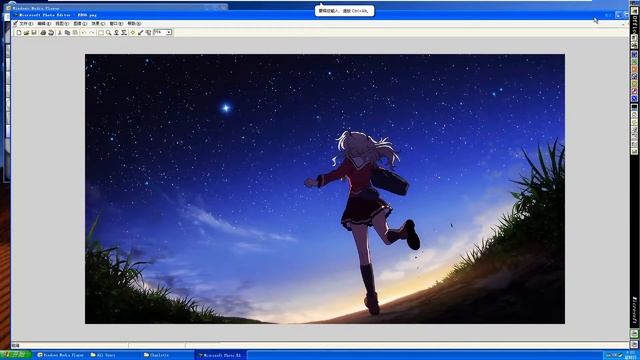Open the zoom percentage dropdown arrow
The image size is (640, 360).
(169, 32)
